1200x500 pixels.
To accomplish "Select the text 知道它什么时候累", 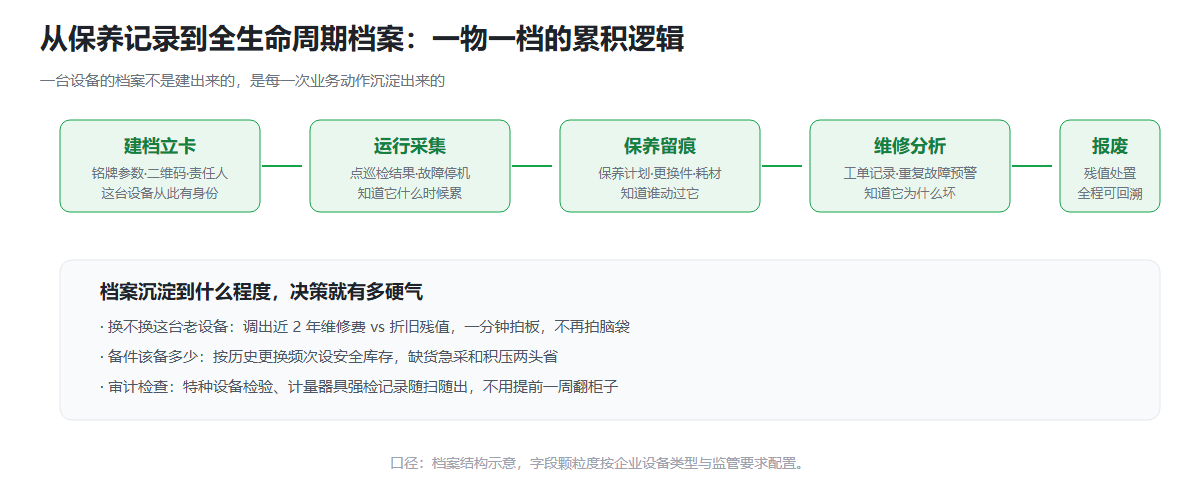I will pos(410,193).
